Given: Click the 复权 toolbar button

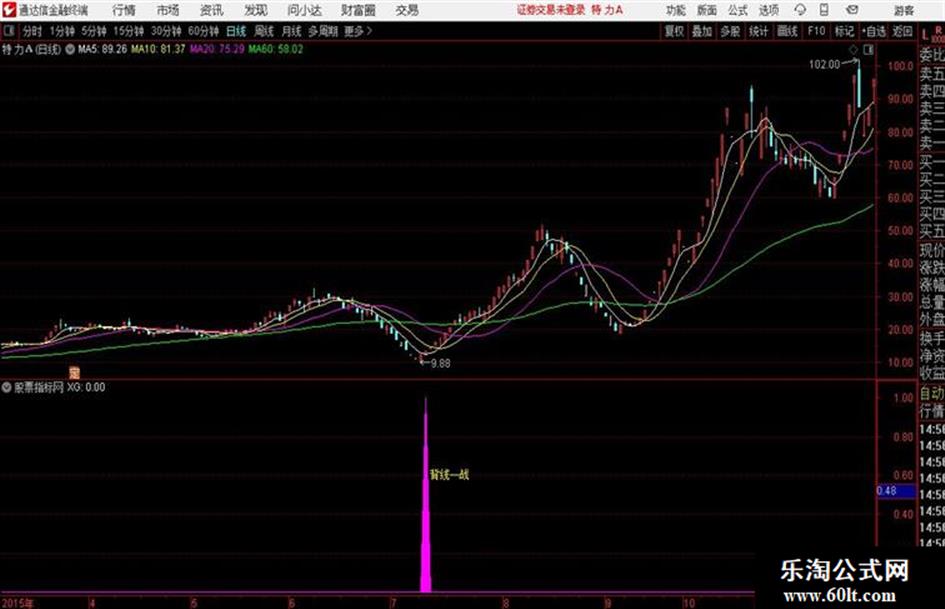Looking at the screenshot, I should coord(674,31).
